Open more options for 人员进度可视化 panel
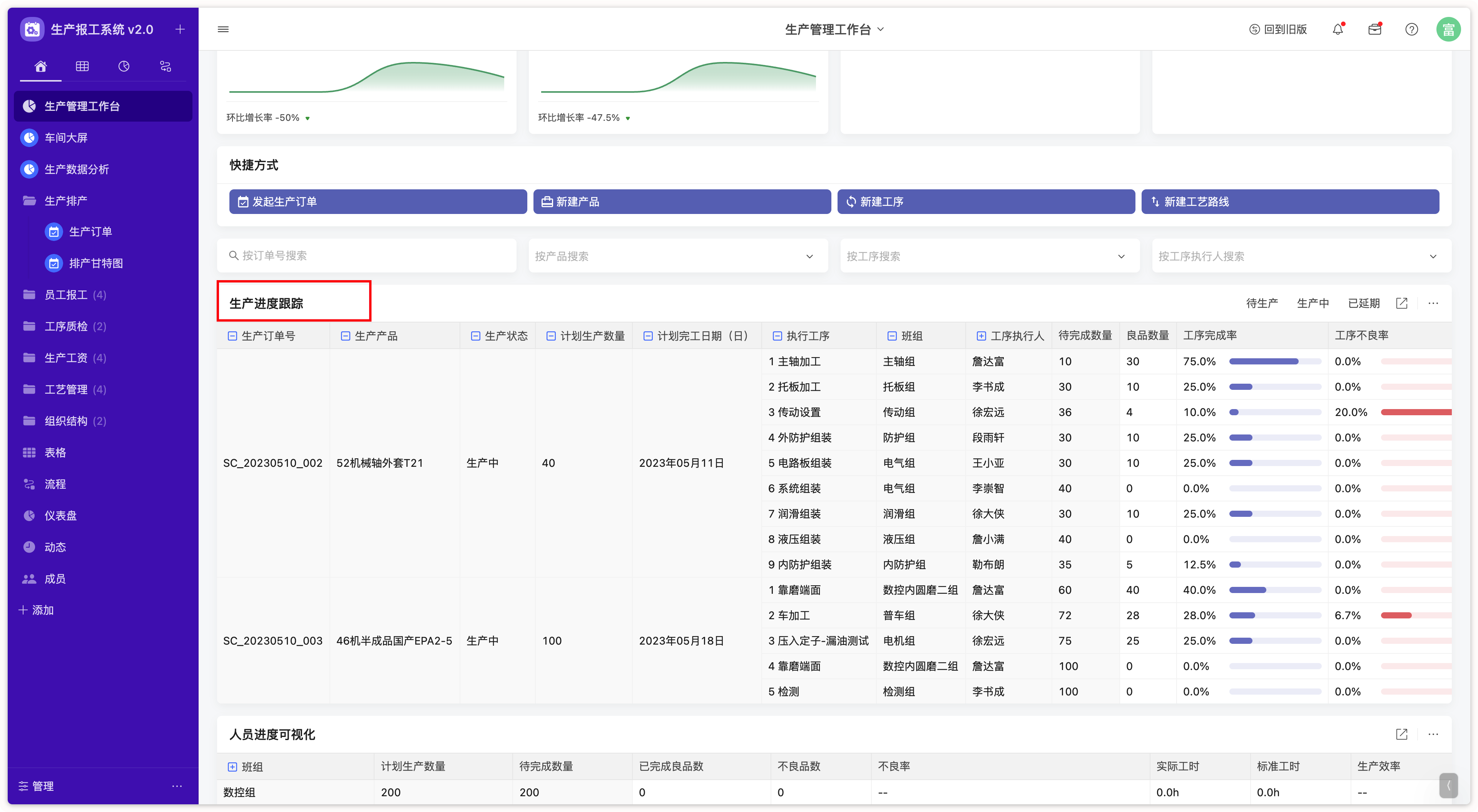1478x812 pixels. pos(1433,734)
